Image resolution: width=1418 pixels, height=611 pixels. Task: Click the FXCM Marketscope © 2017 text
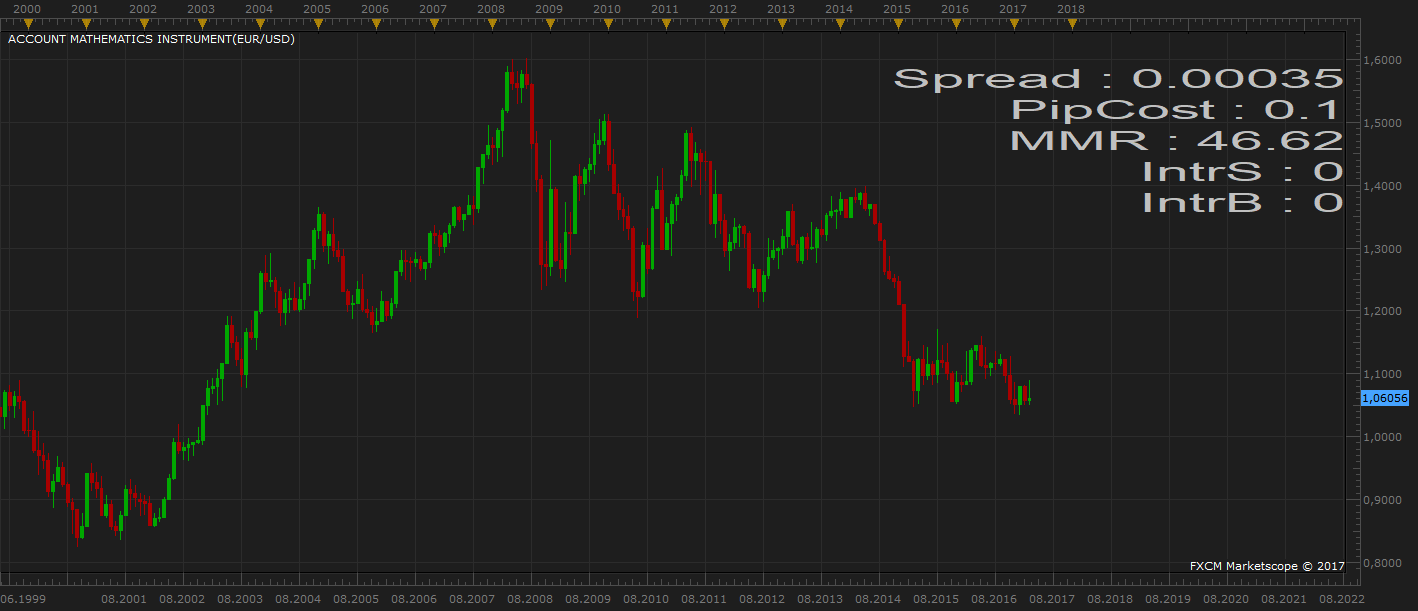click(x=1267, y=566)
